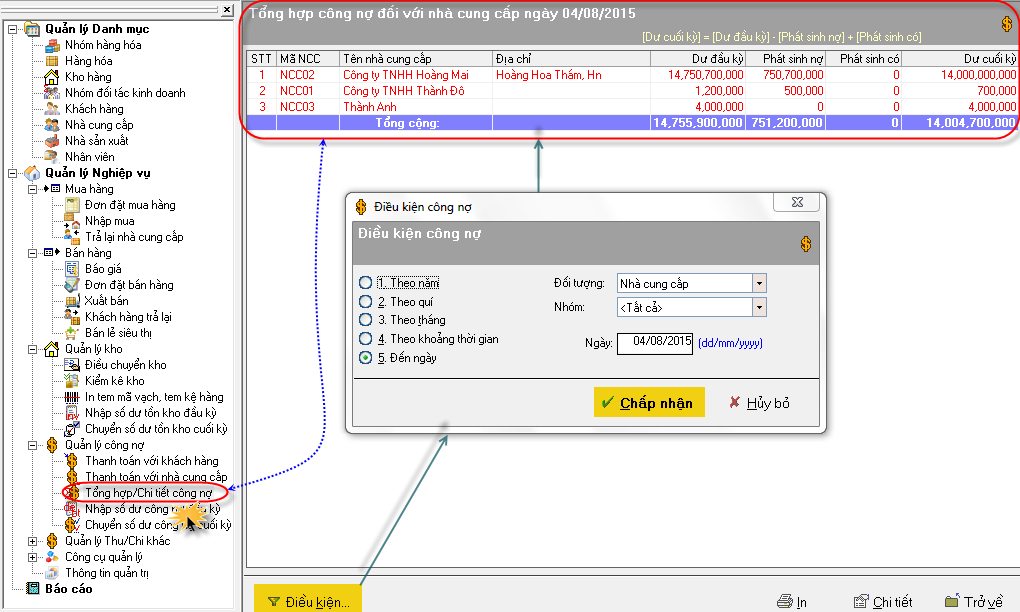Click the Báo cáo report icon
Screen dimensions: 1020x612
(x=32, y=589)
